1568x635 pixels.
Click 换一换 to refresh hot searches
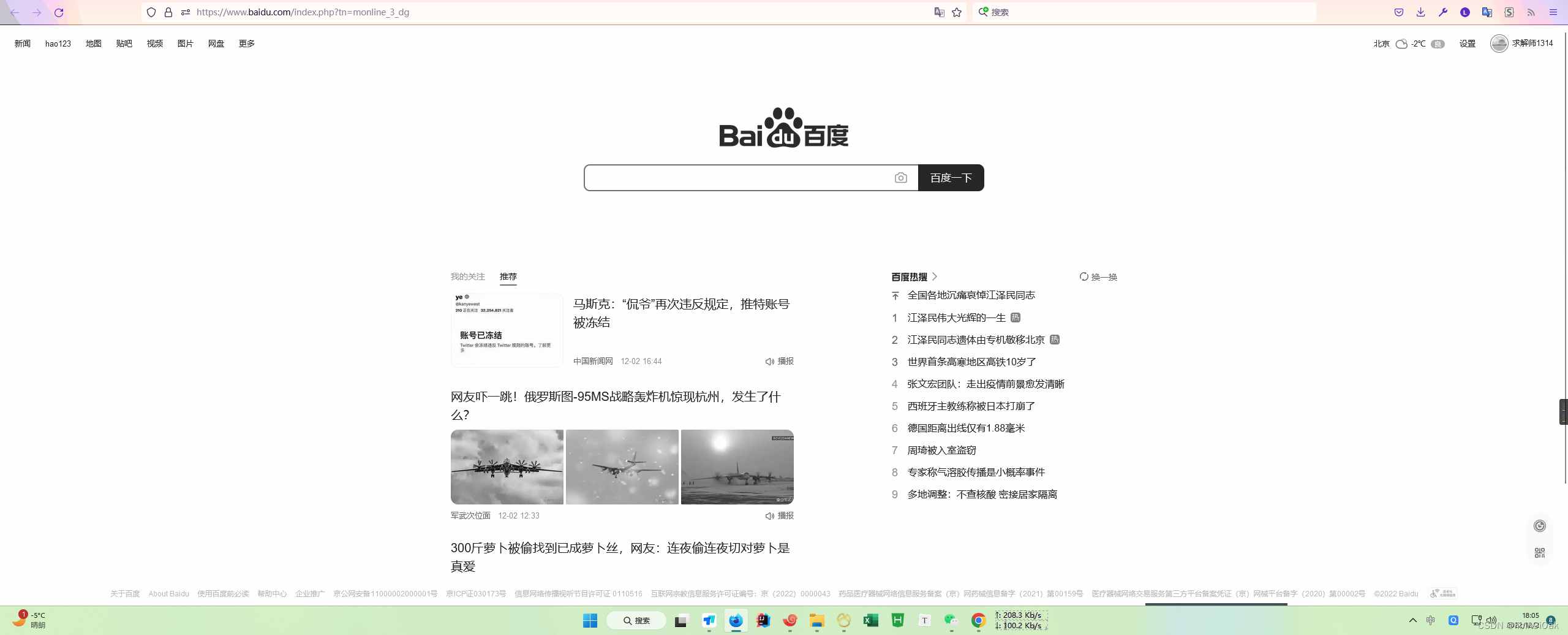[1104, 277]
